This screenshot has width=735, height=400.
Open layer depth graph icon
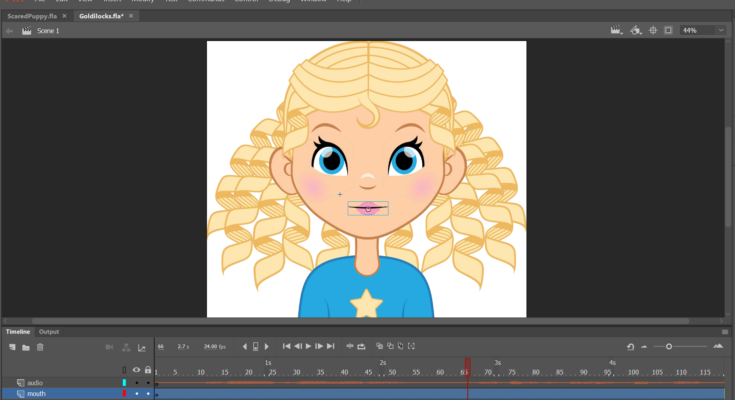(x=142, y=347)
